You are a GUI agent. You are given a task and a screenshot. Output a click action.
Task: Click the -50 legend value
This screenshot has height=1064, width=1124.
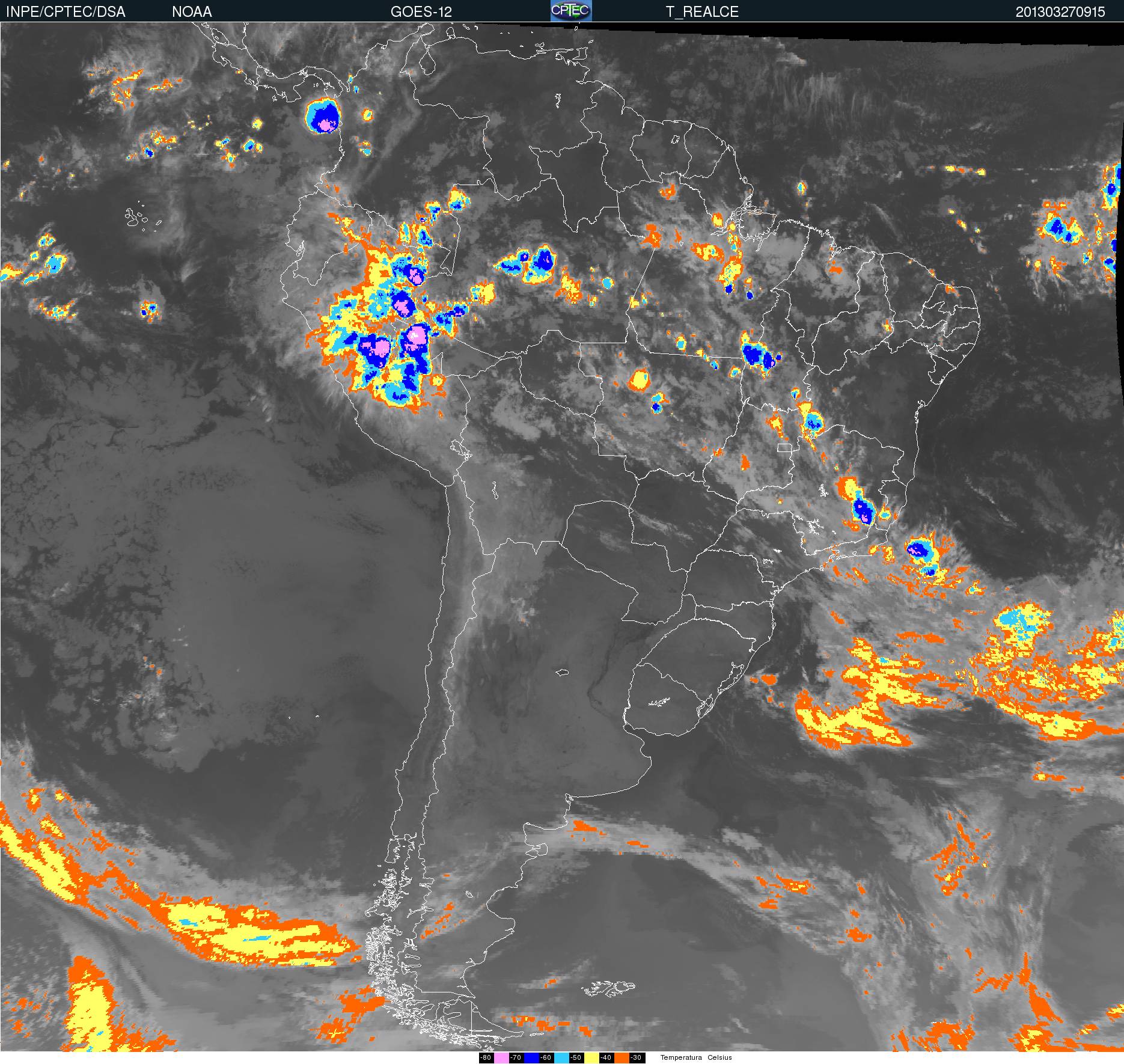[x=576, y=1058]
